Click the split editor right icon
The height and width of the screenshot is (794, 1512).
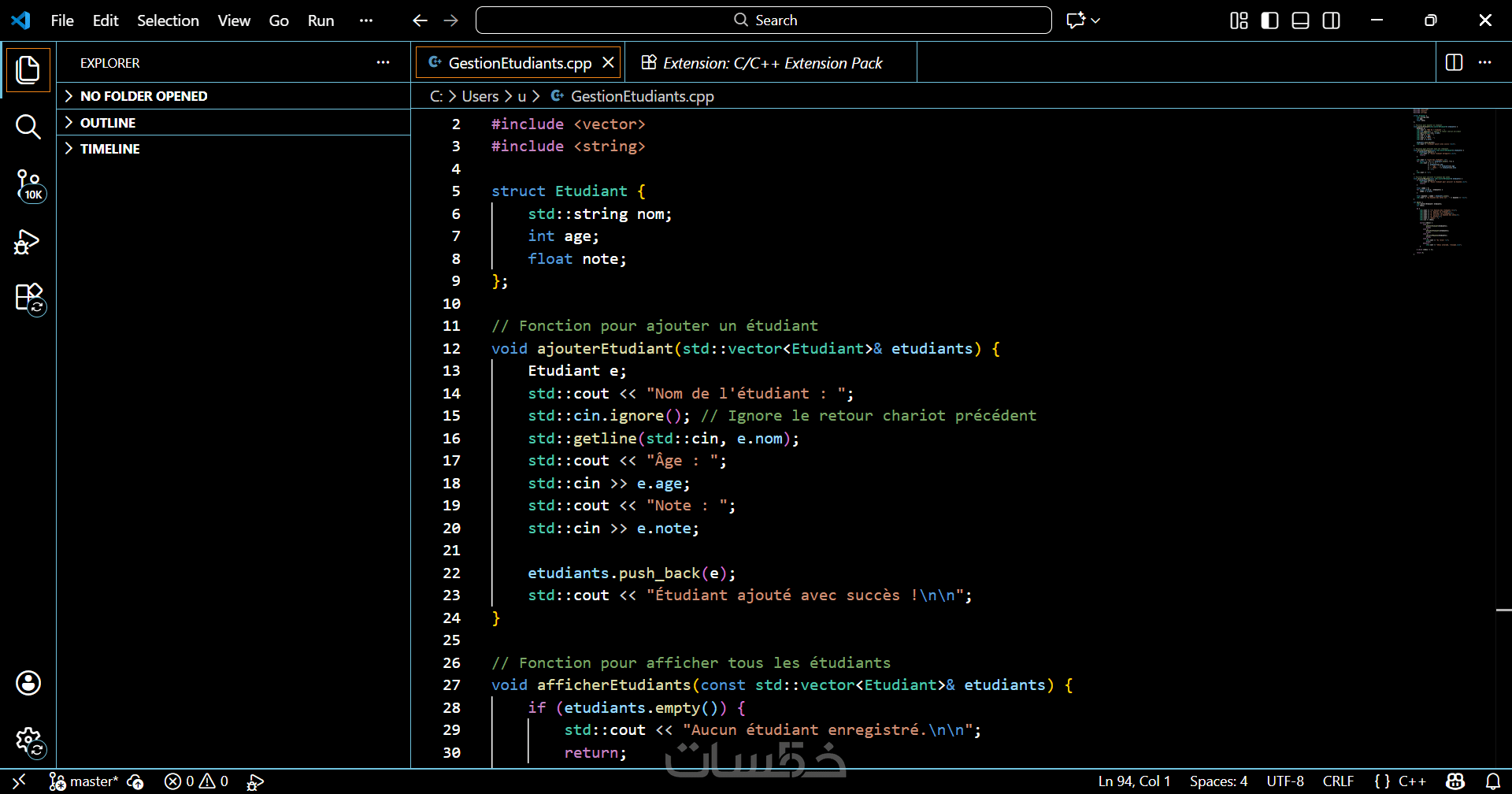click(x=1454, y=62)
